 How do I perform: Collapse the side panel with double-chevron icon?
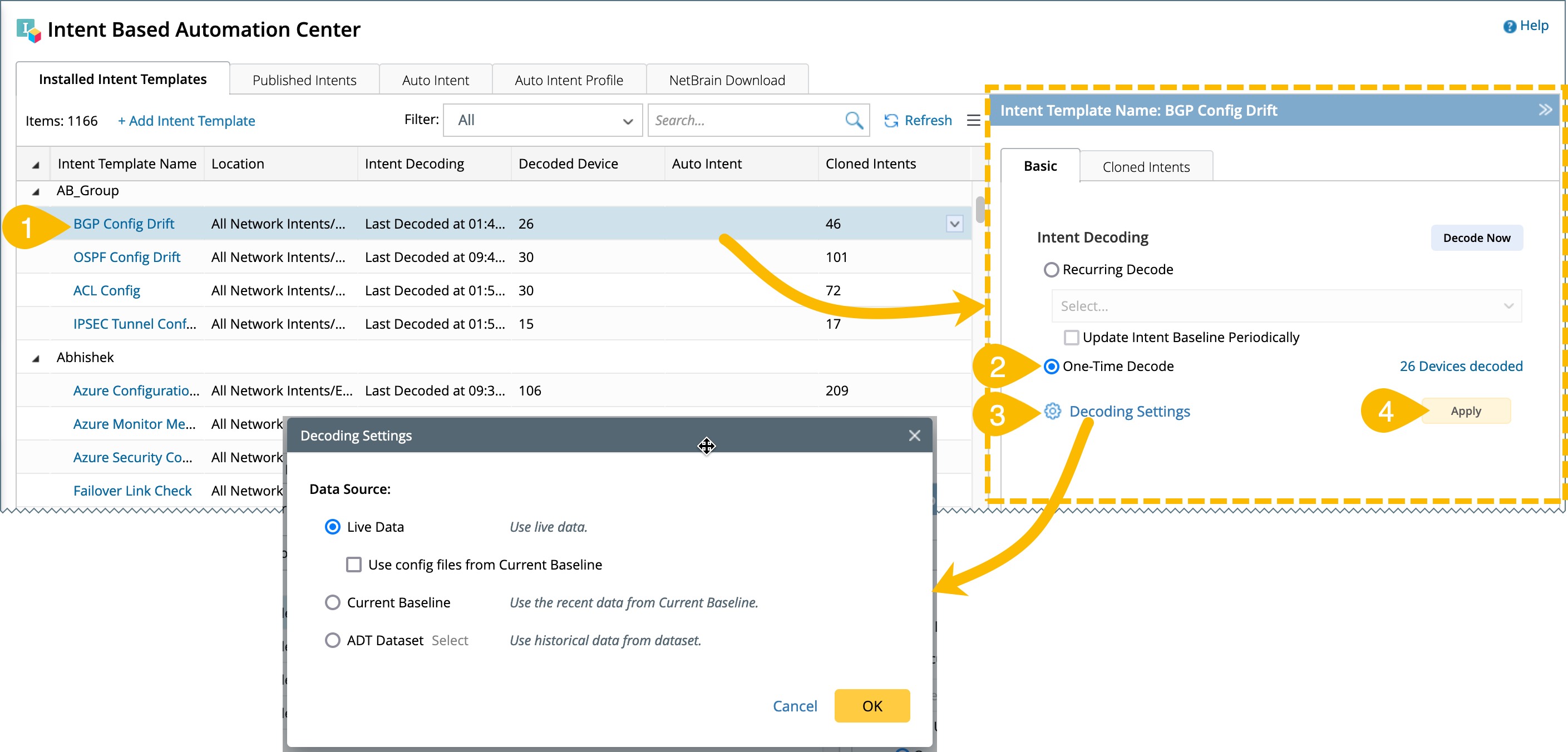click(x=1545, y=110)
